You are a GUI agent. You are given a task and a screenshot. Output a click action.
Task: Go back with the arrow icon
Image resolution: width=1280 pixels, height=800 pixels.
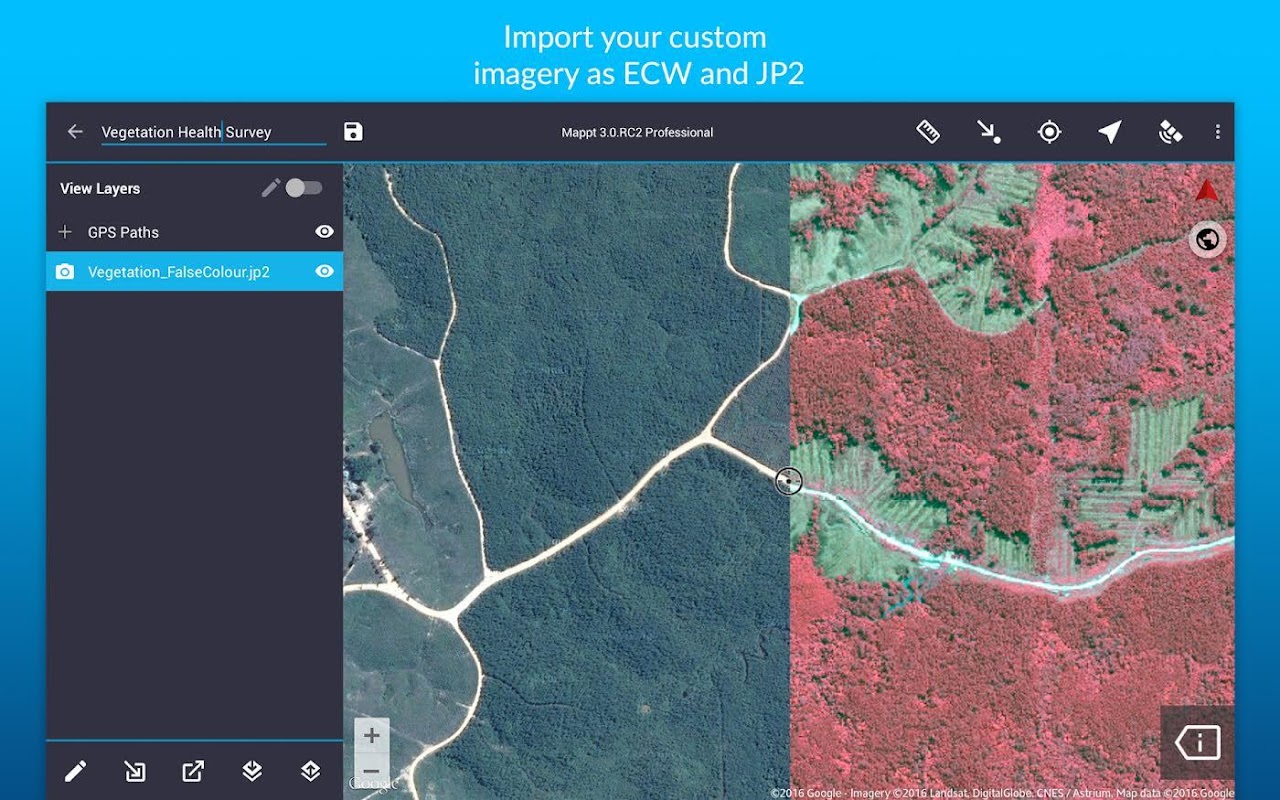[x=75, y=132]
